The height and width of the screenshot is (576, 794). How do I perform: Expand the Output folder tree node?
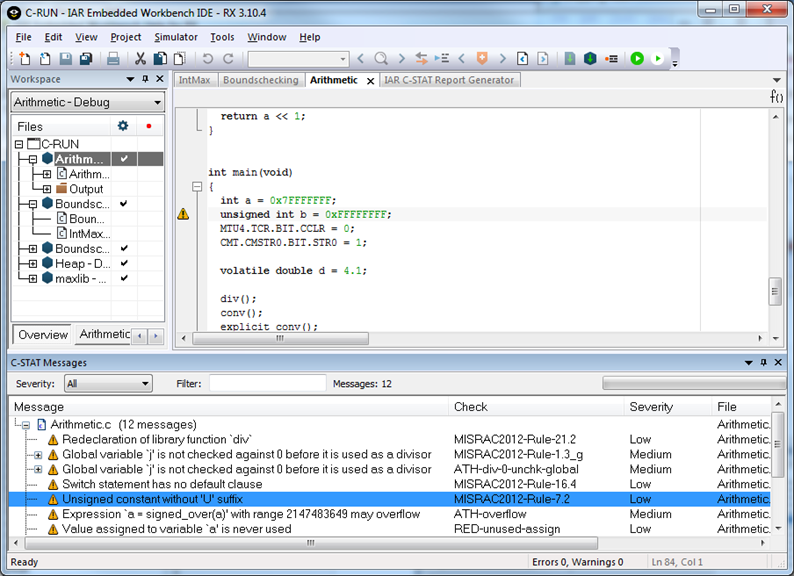tap(46, 189)
